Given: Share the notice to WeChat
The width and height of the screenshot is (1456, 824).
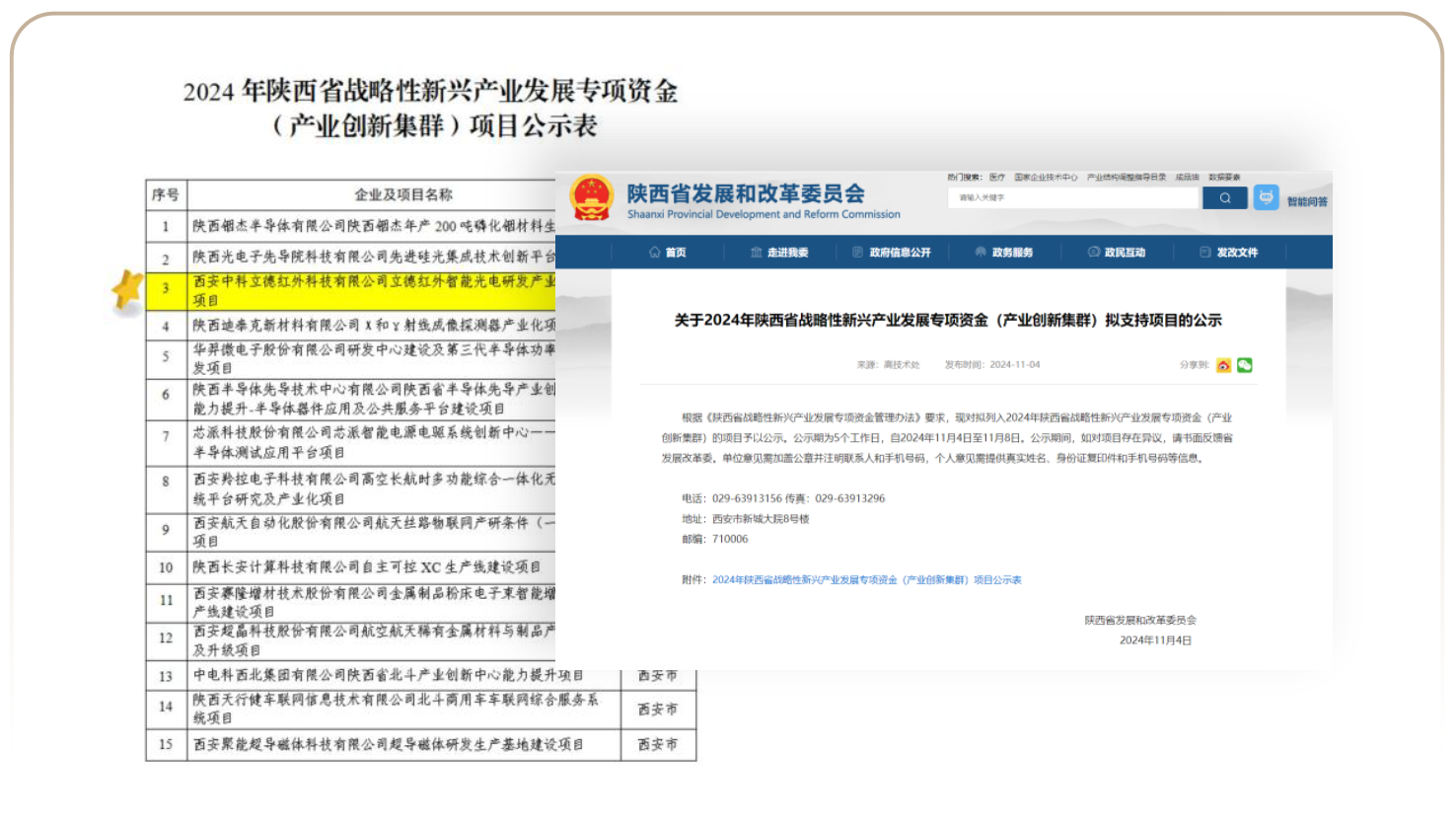Looking at the screenshot, I should pos(1245,365).
